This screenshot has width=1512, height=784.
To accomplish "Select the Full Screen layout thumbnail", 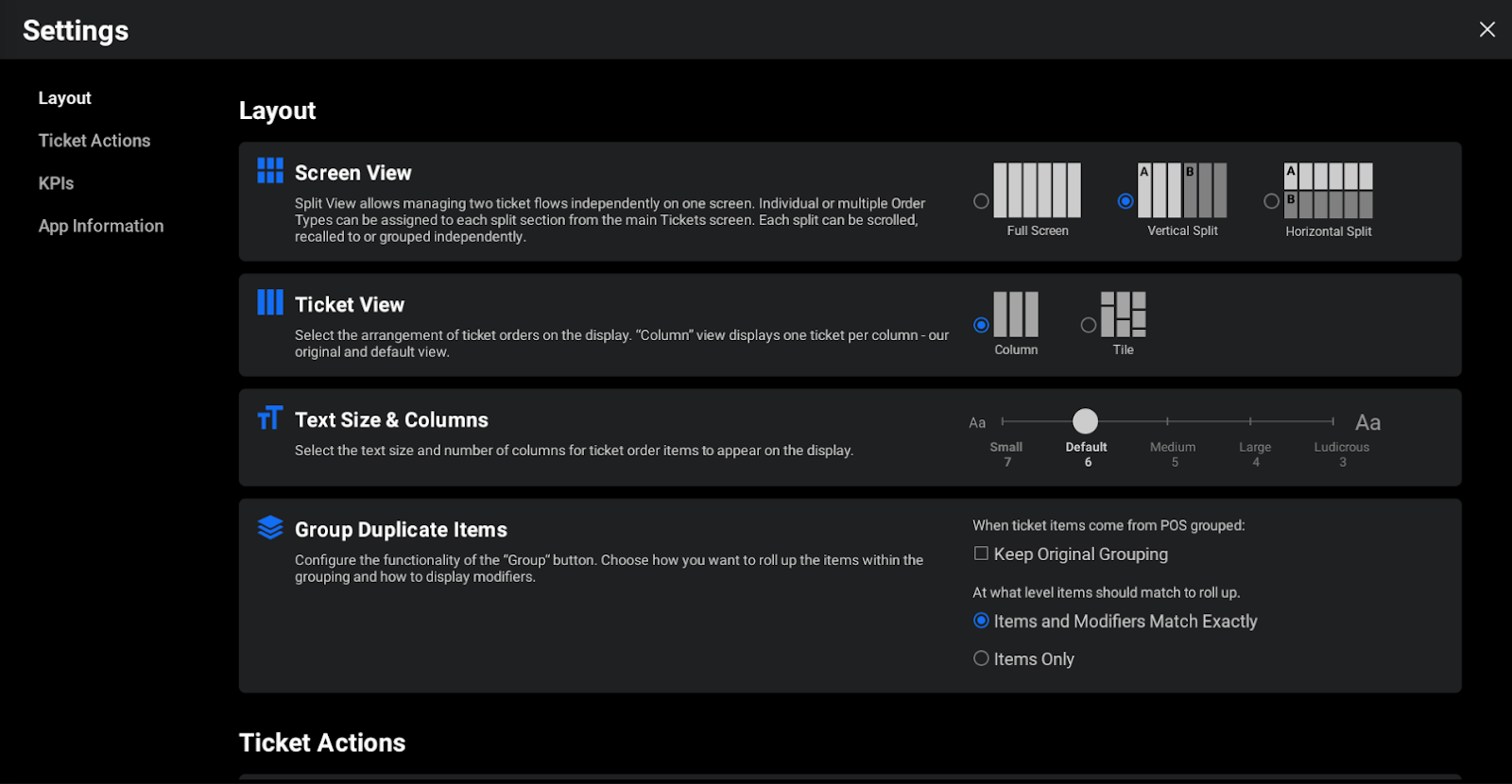I will 1037,190.
